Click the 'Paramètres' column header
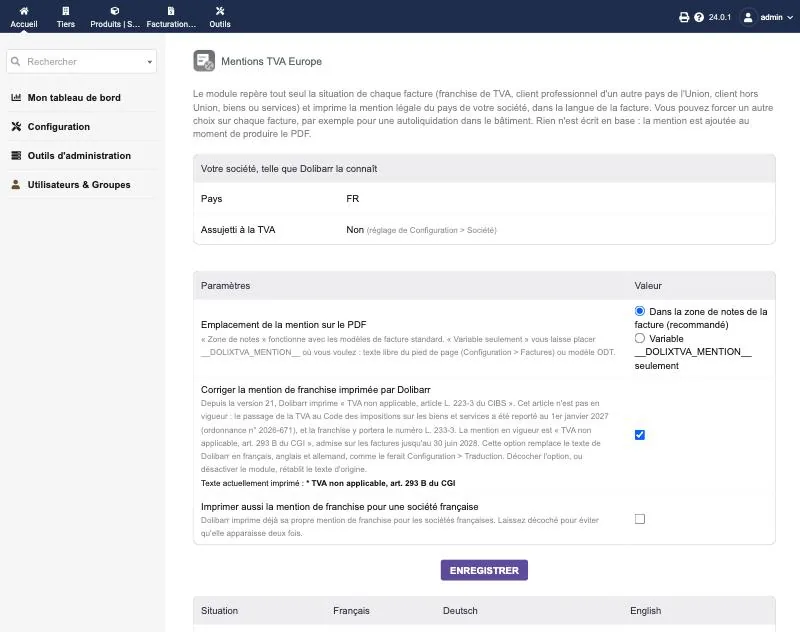Screen dimensions: 800x632 pos(226,286)
